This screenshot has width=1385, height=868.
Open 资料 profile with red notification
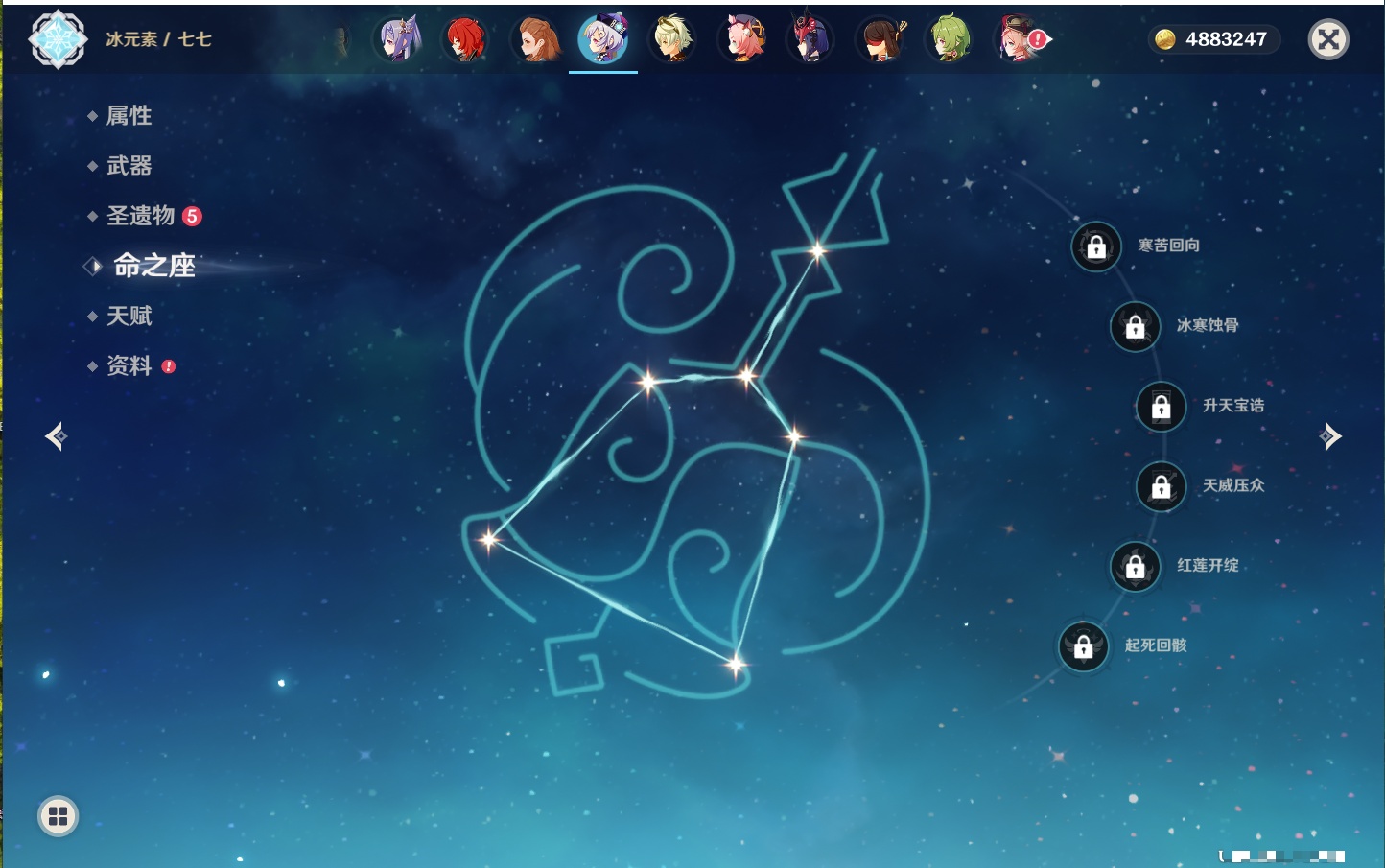(x=129, y=365)
